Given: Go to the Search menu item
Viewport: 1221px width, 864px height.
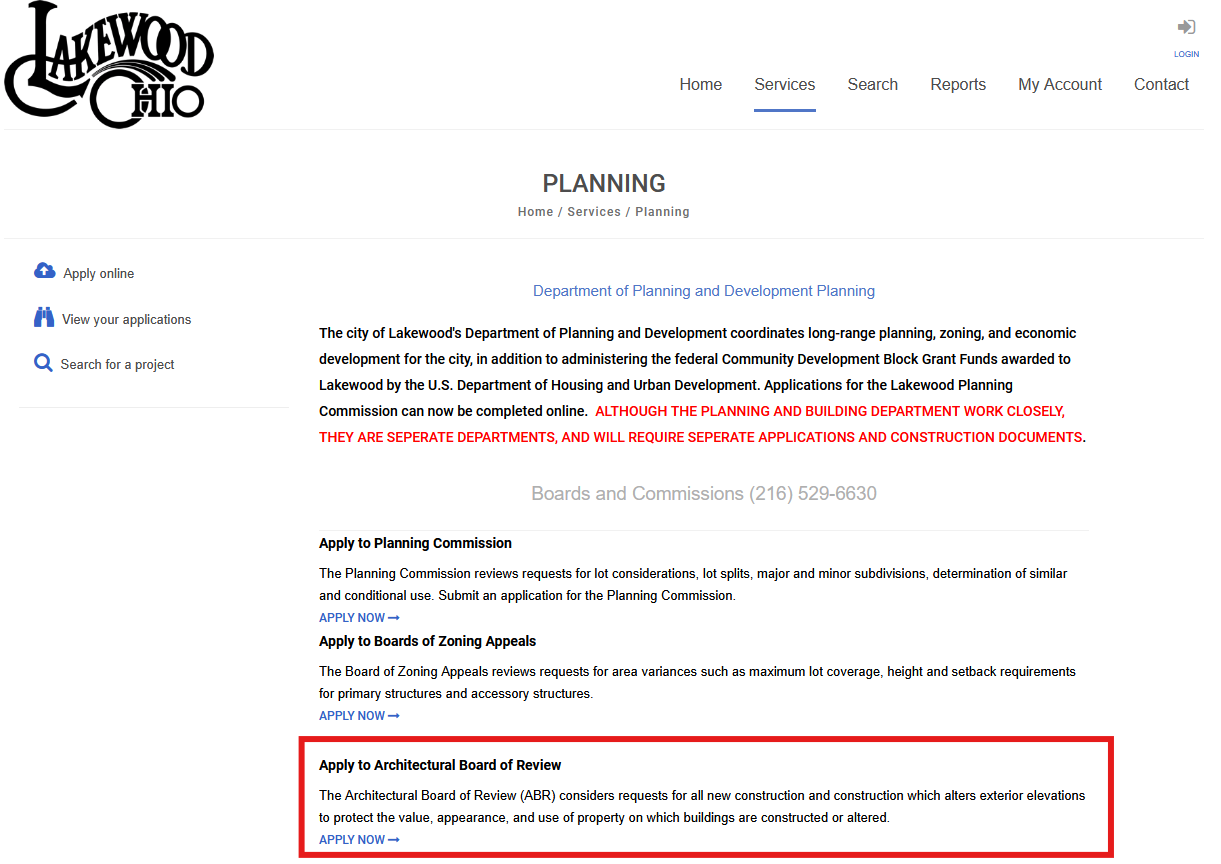Looking at the screenshot, I should coord(873,85).
